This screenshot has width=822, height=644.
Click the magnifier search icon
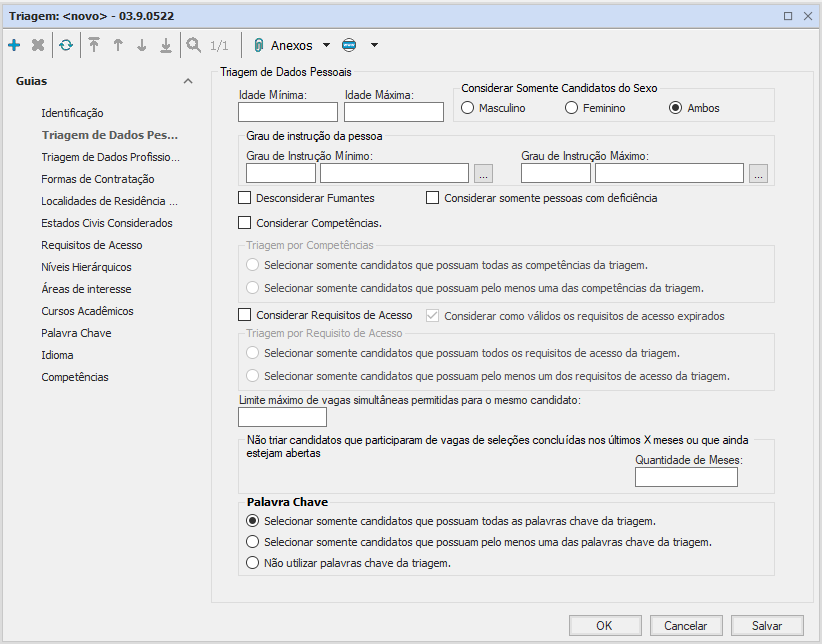[194, 45]
